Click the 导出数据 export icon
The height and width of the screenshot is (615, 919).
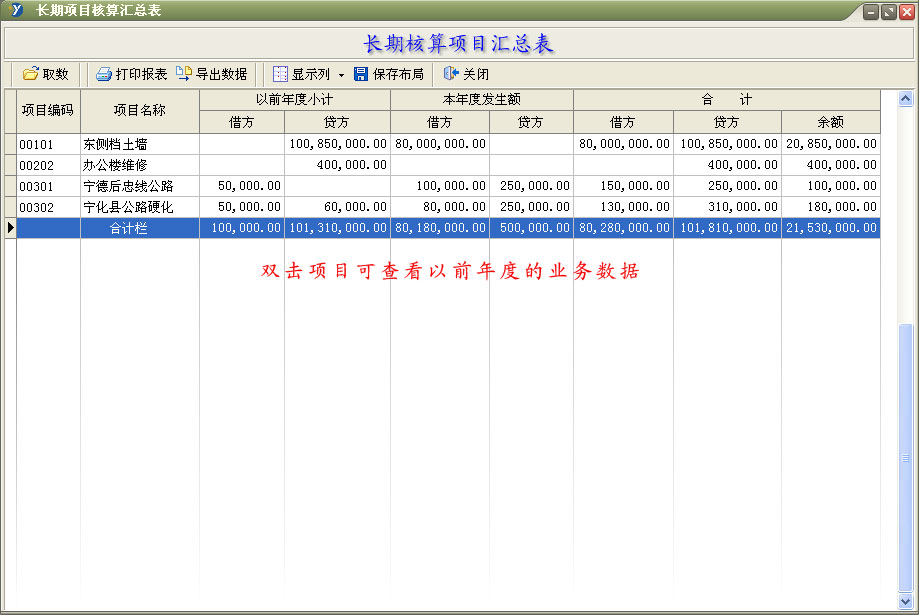click(x=183, y=74)
